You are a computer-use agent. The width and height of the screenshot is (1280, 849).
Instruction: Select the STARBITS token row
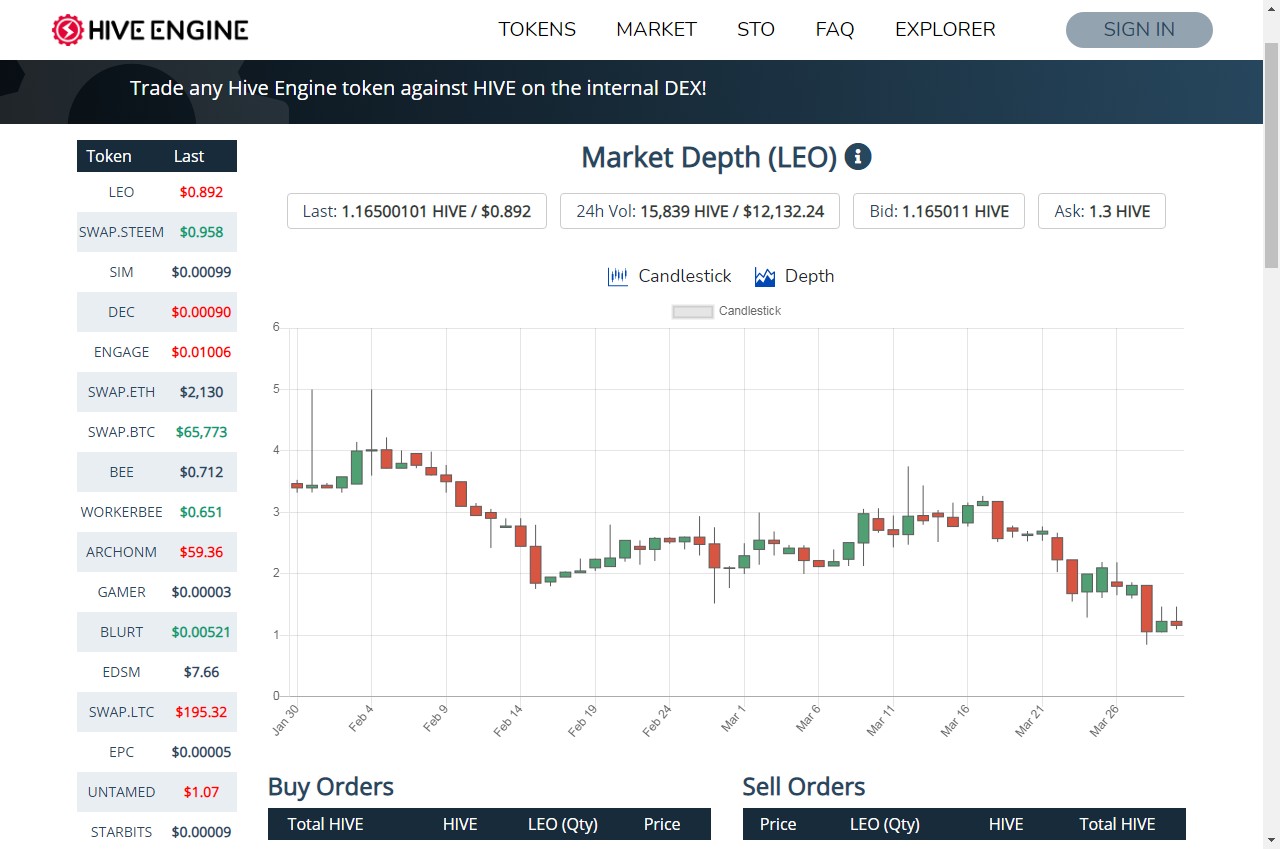pyautogui.click(x=157, y=832)
